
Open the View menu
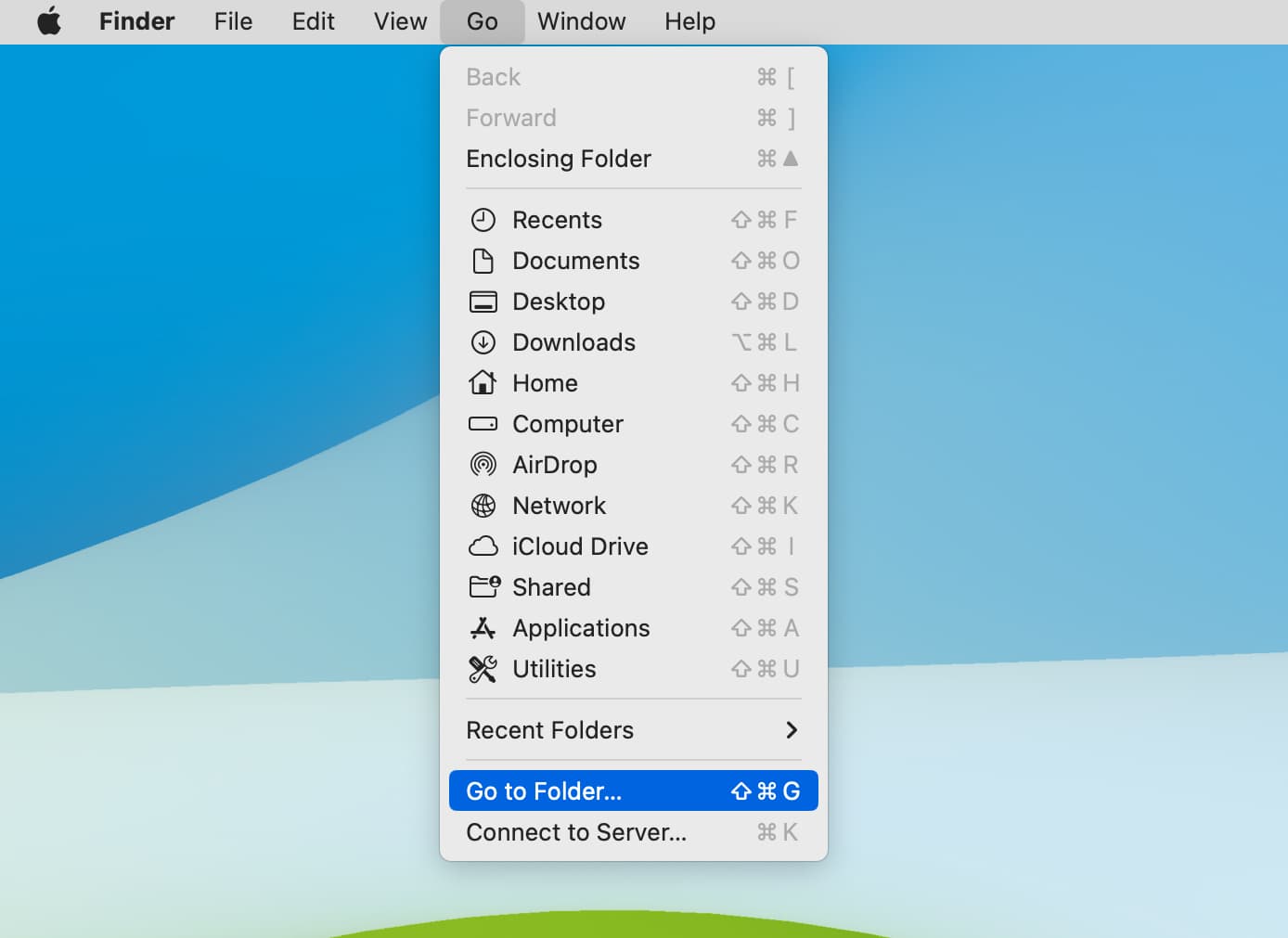coord(400,21)
